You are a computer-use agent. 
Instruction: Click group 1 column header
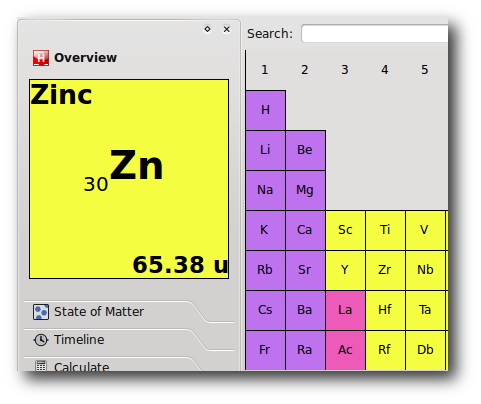(x=265, y=70)
